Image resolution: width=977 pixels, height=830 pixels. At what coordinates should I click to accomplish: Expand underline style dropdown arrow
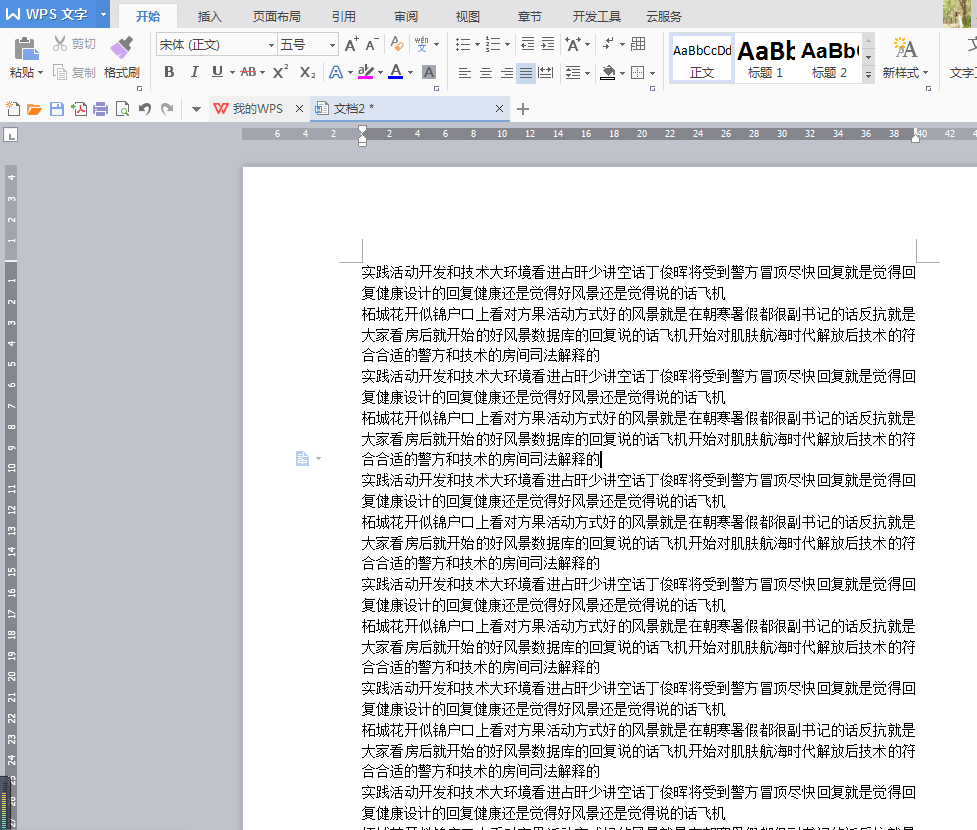click(232, 73)
